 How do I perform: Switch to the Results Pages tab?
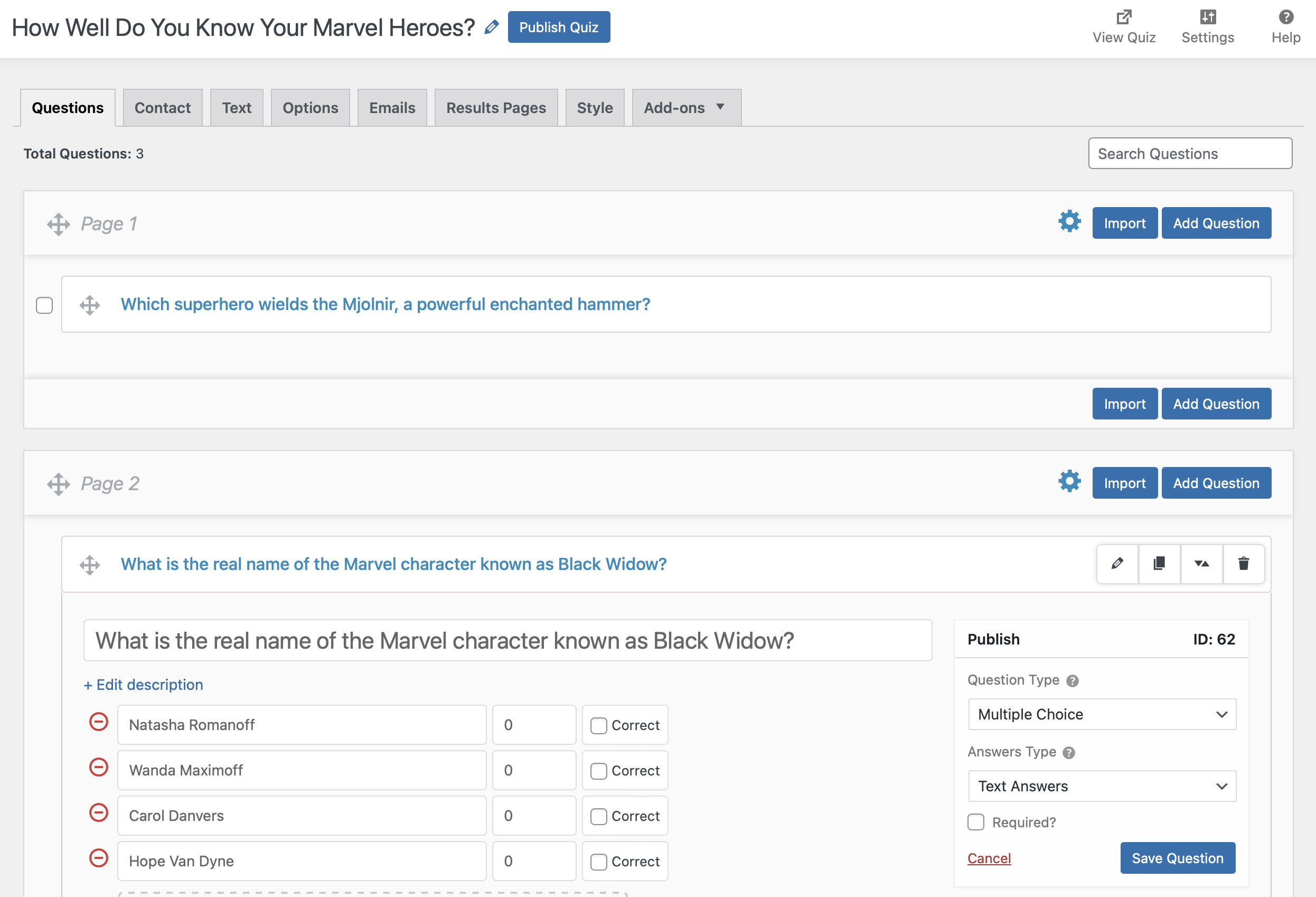pos(496,107)
